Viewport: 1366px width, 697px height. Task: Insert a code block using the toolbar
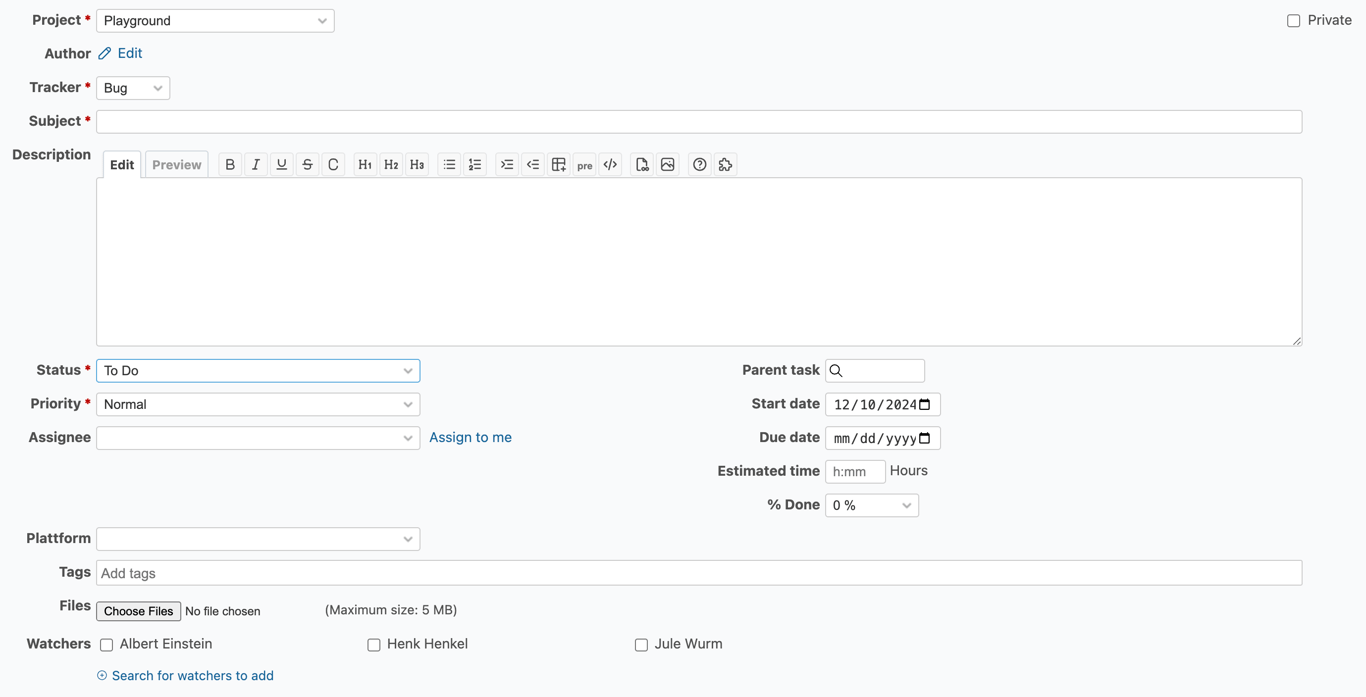click(610, 163)
